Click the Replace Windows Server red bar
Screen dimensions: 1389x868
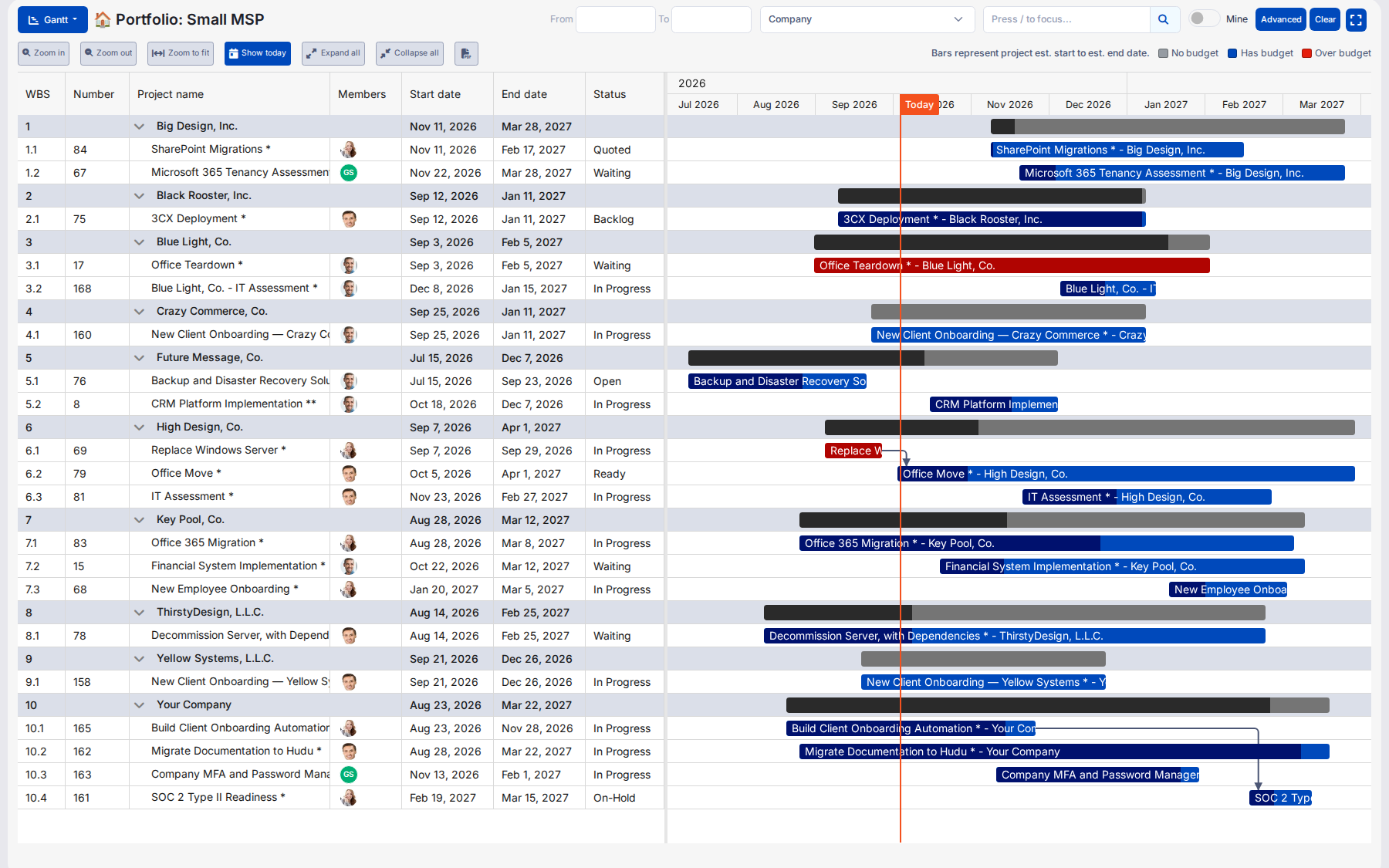pyautogui.click(x=853, y=451)
